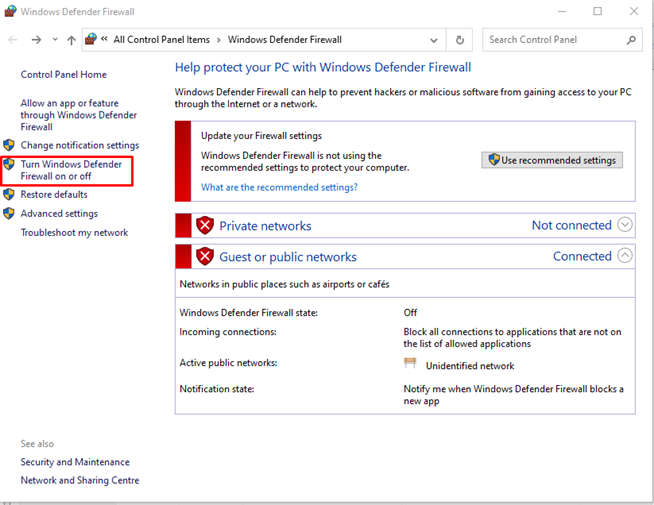Click shield icon beside Restore defaults
Image resolution: width=654 pixels, height=505 pixels.
click(x=9, y=194)
